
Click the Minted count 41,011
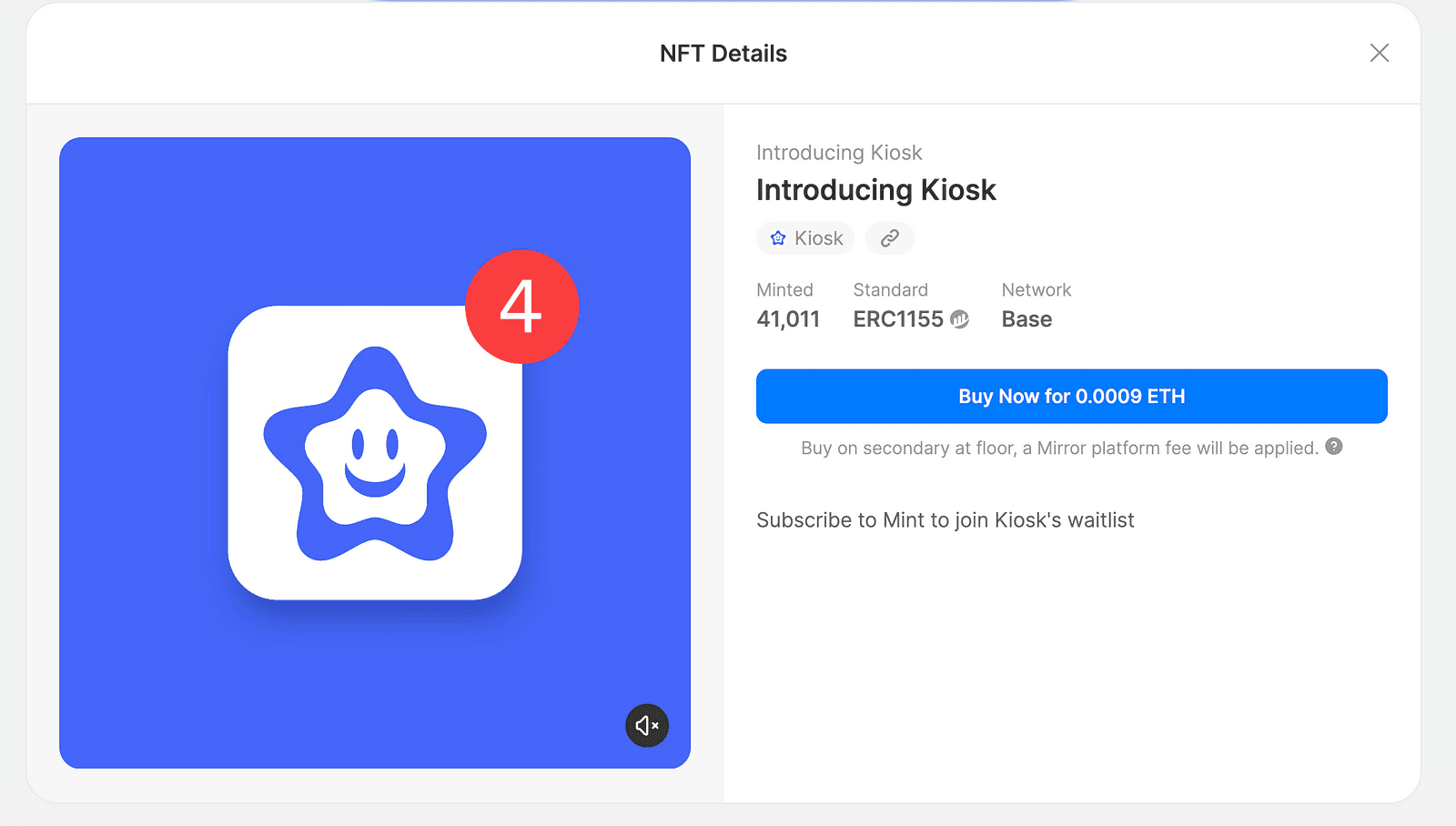(788, 319)
